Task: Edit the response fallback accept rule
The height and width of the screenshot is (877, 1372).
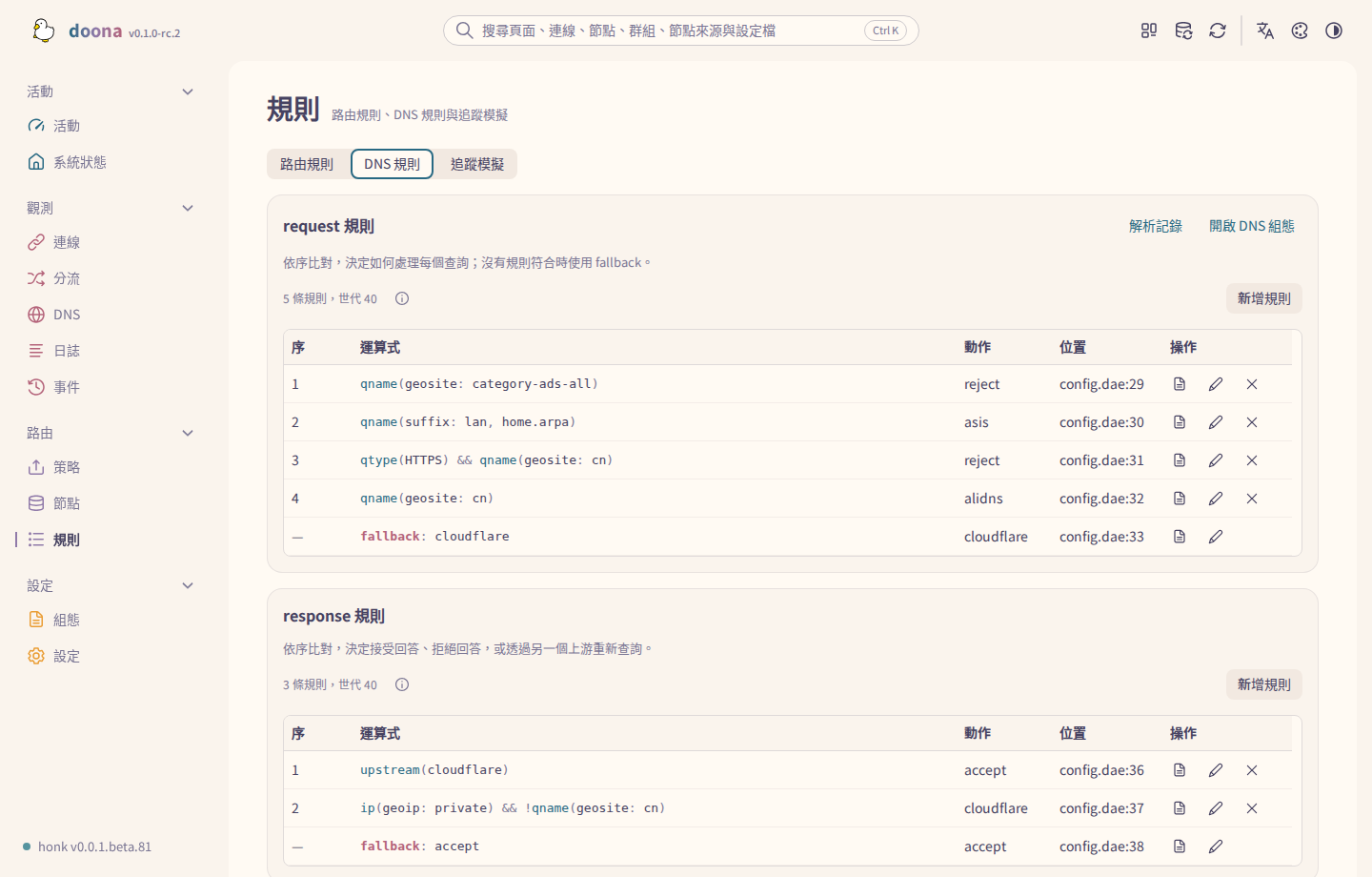Action: (1216, 846)
